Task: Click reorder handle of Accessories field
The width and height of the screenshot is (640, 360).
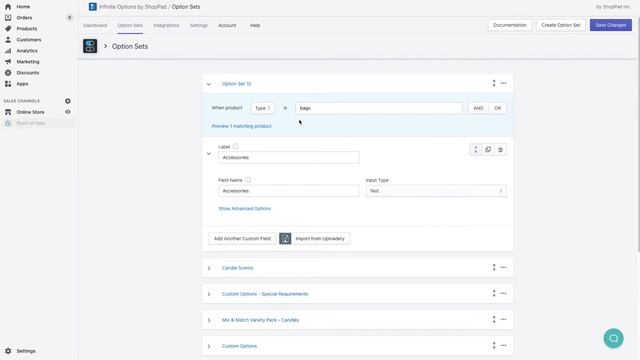Action: pyautogui.click(x=476, y=150)
